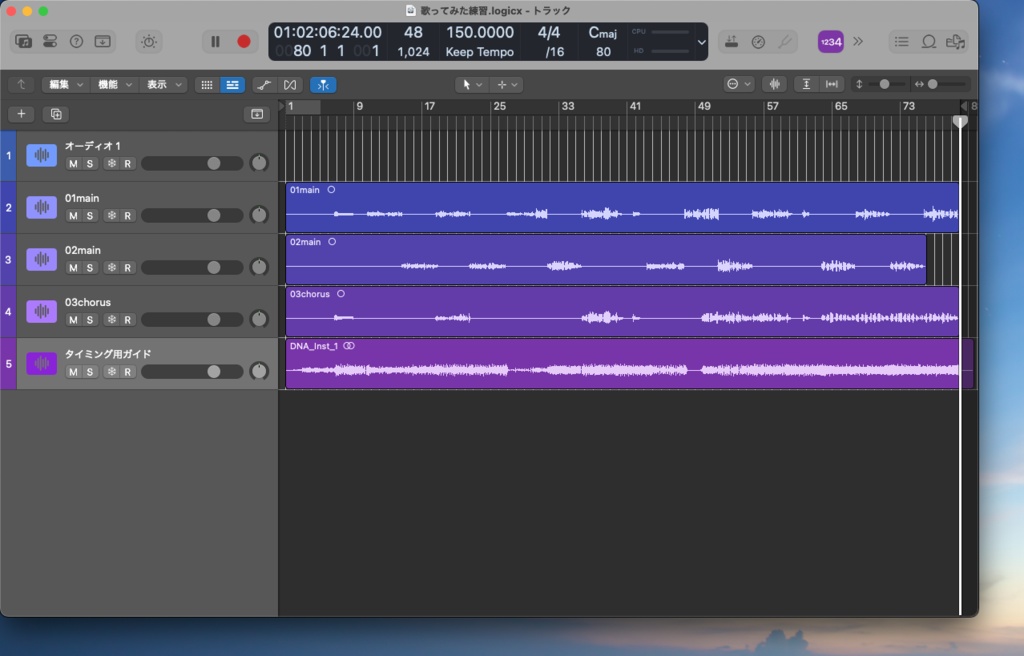Mute the オーディオ 1 track
This screenshot has height=656, width=1024.
pyautogui.click(x=73, y=163)
